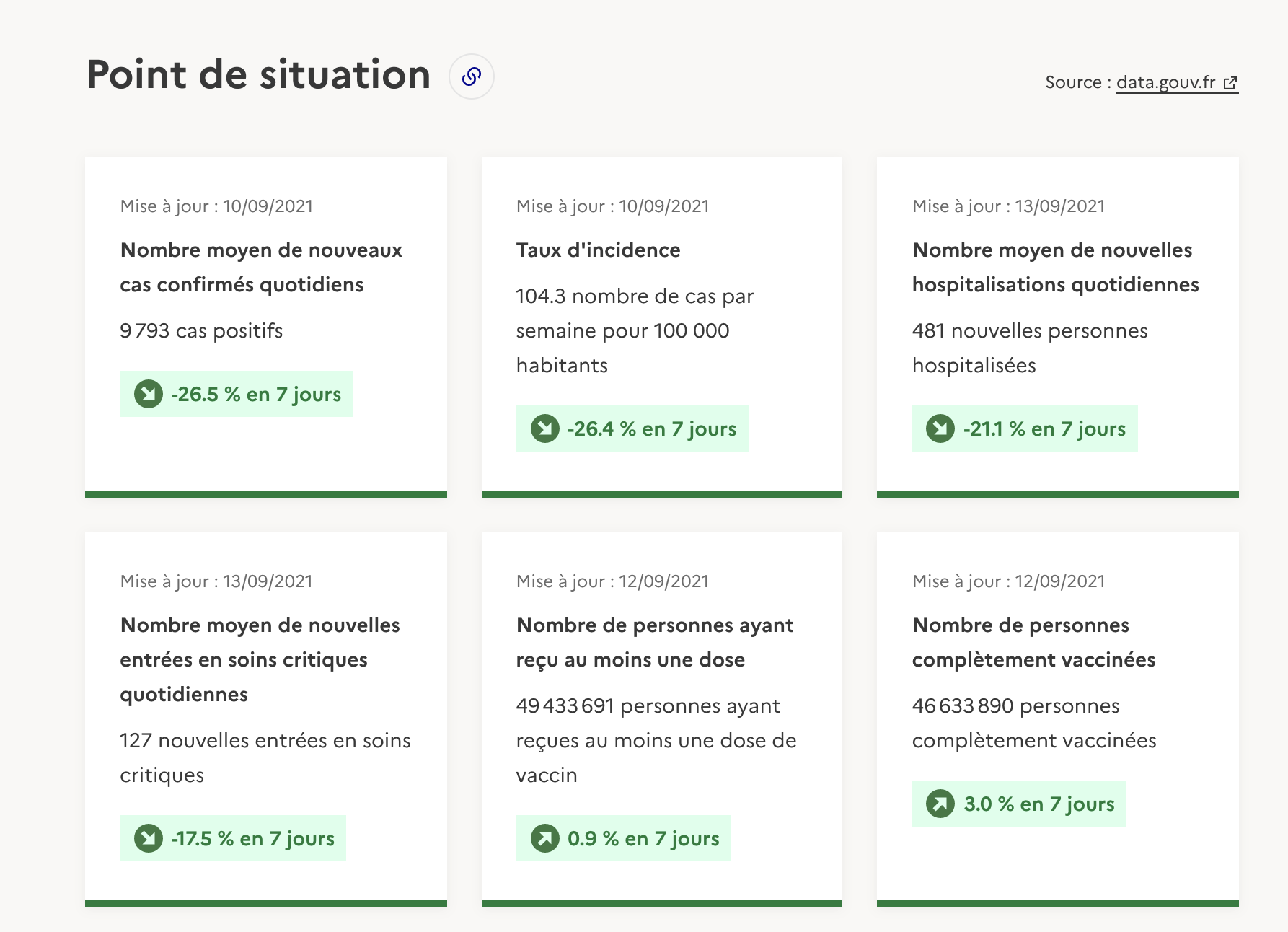Click the nouvelles hospitalisations quotidiennes card heading

[1056, 268]
